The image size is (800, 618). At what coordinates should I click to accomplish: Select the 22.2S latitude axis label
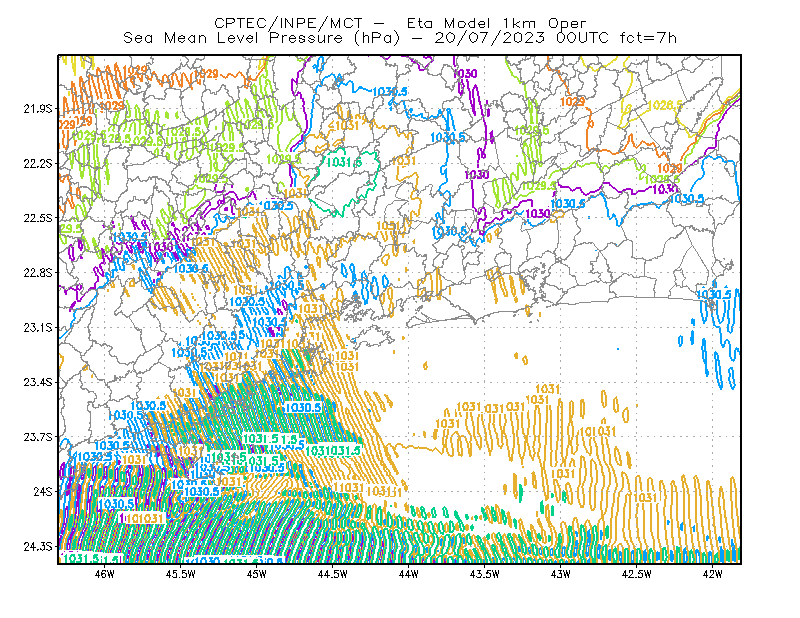[x=38, y=163]
